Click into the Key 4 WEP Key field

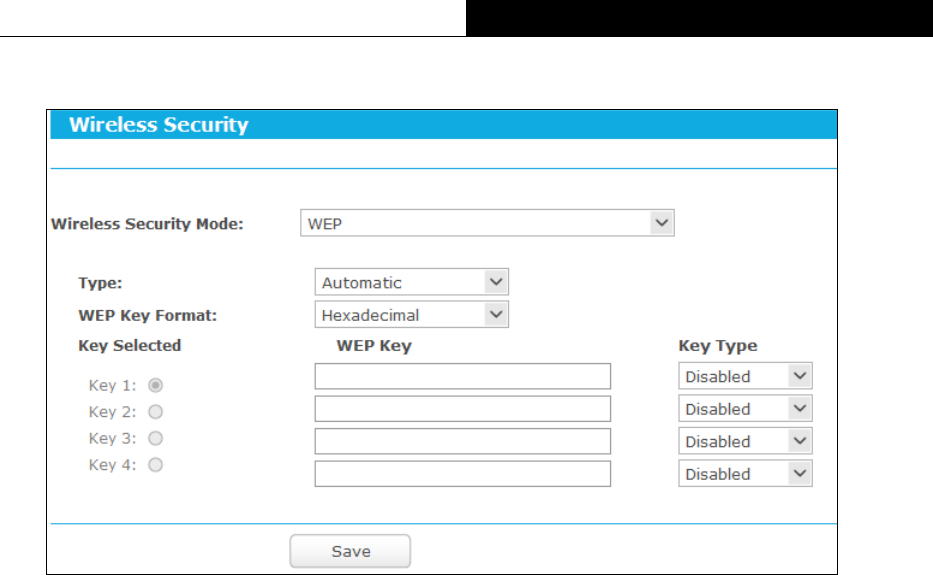462,474
